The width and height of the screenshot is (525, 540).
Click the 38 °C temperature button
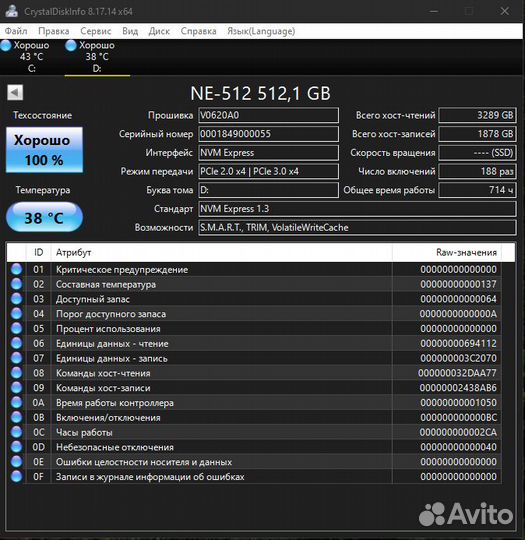[44, 217]
